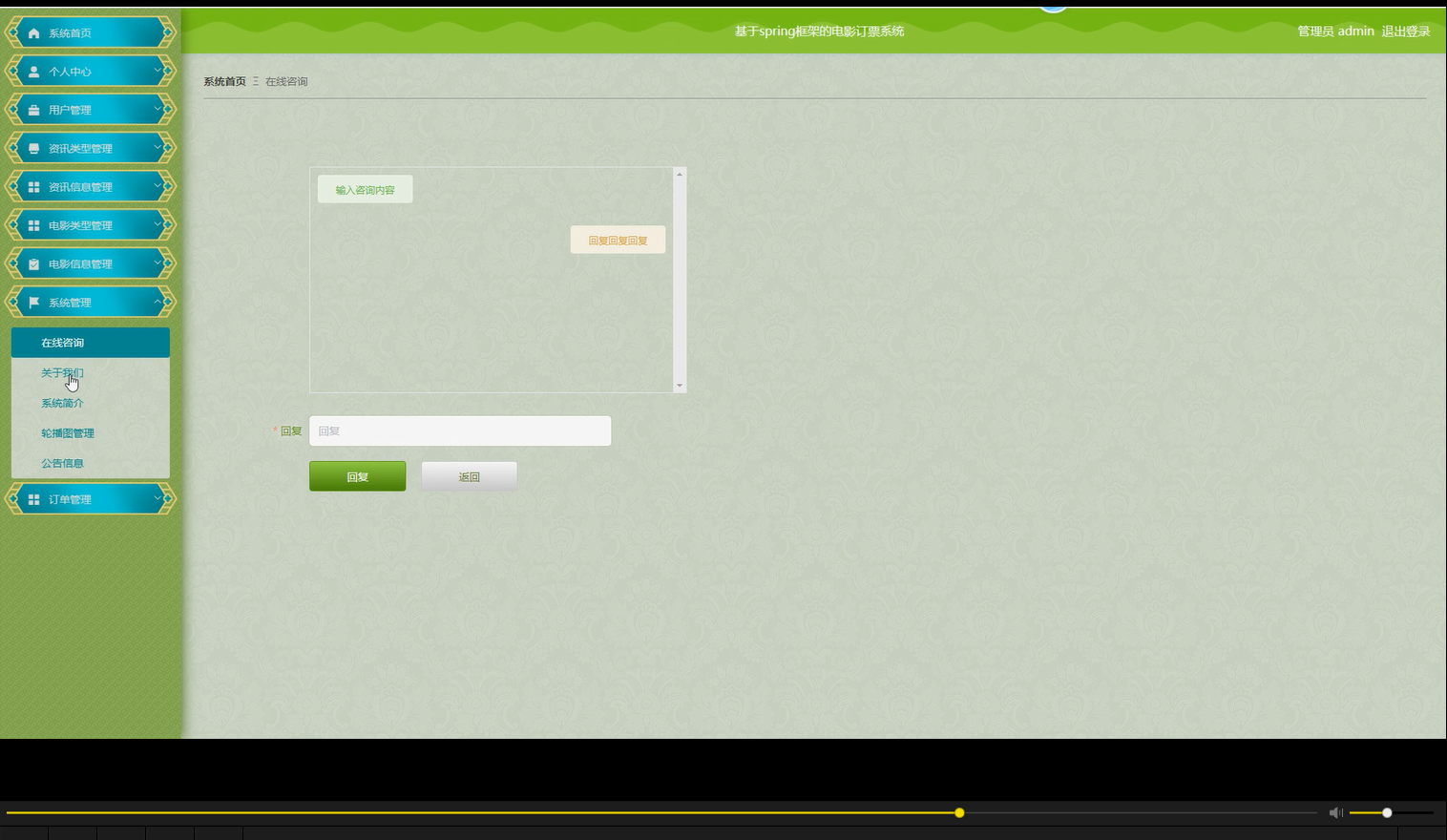Screen dimensions: 1447x840
Task: Select 在线咨询 submenu item
Action: tap(91, 342)
